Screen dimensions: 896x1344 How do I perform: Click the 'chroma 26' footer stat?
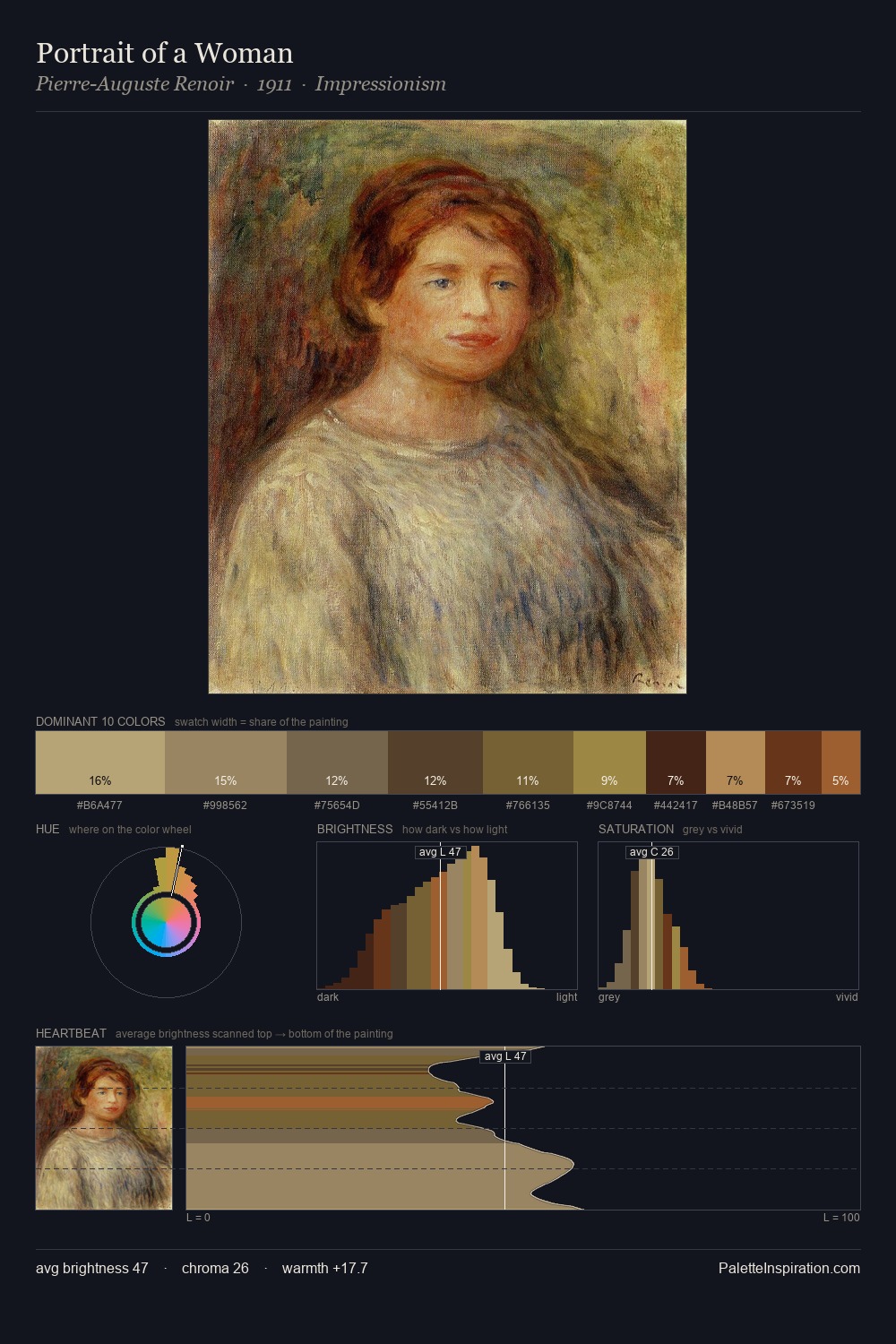click(215, 1268)
